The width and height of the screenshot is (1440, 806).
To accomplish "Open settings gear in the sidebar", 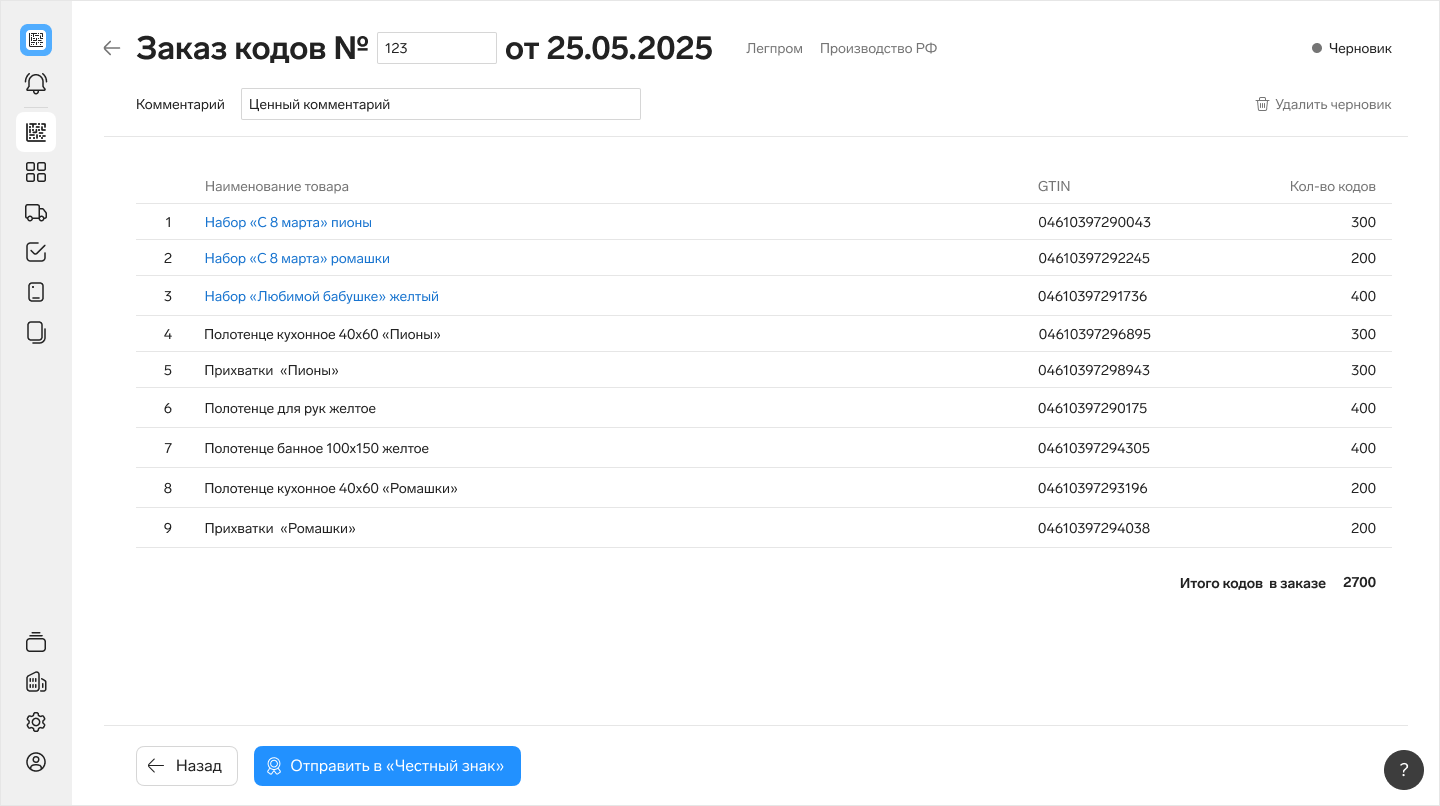I will [x=36, y=722].
